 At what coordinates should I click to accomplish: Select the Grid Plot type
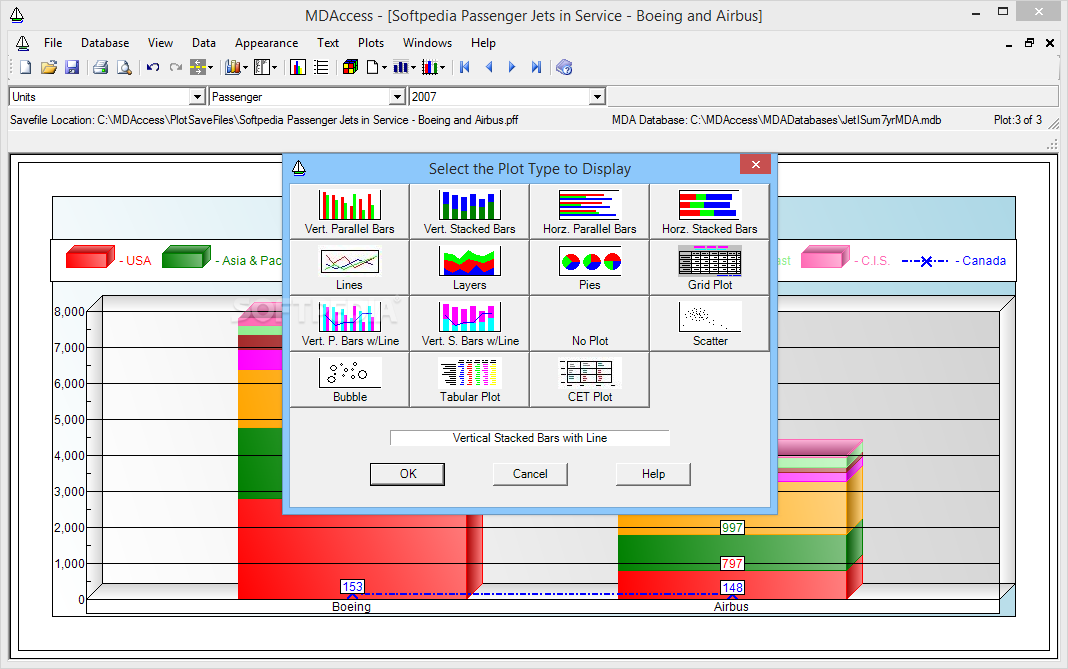[x=709, y=267]
